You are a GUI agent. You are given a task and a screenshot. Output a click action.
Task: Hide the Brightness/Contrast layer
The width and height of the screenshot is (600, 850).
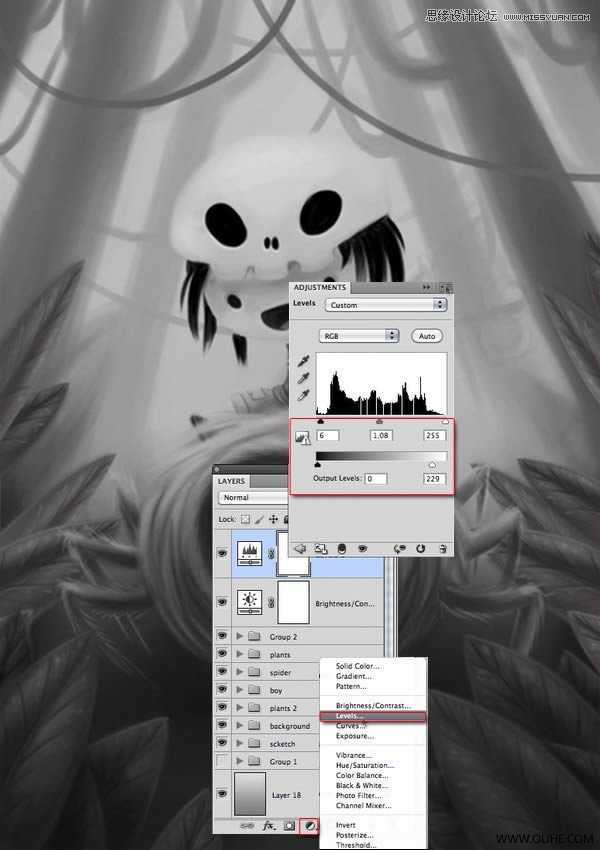click(222, 602)
